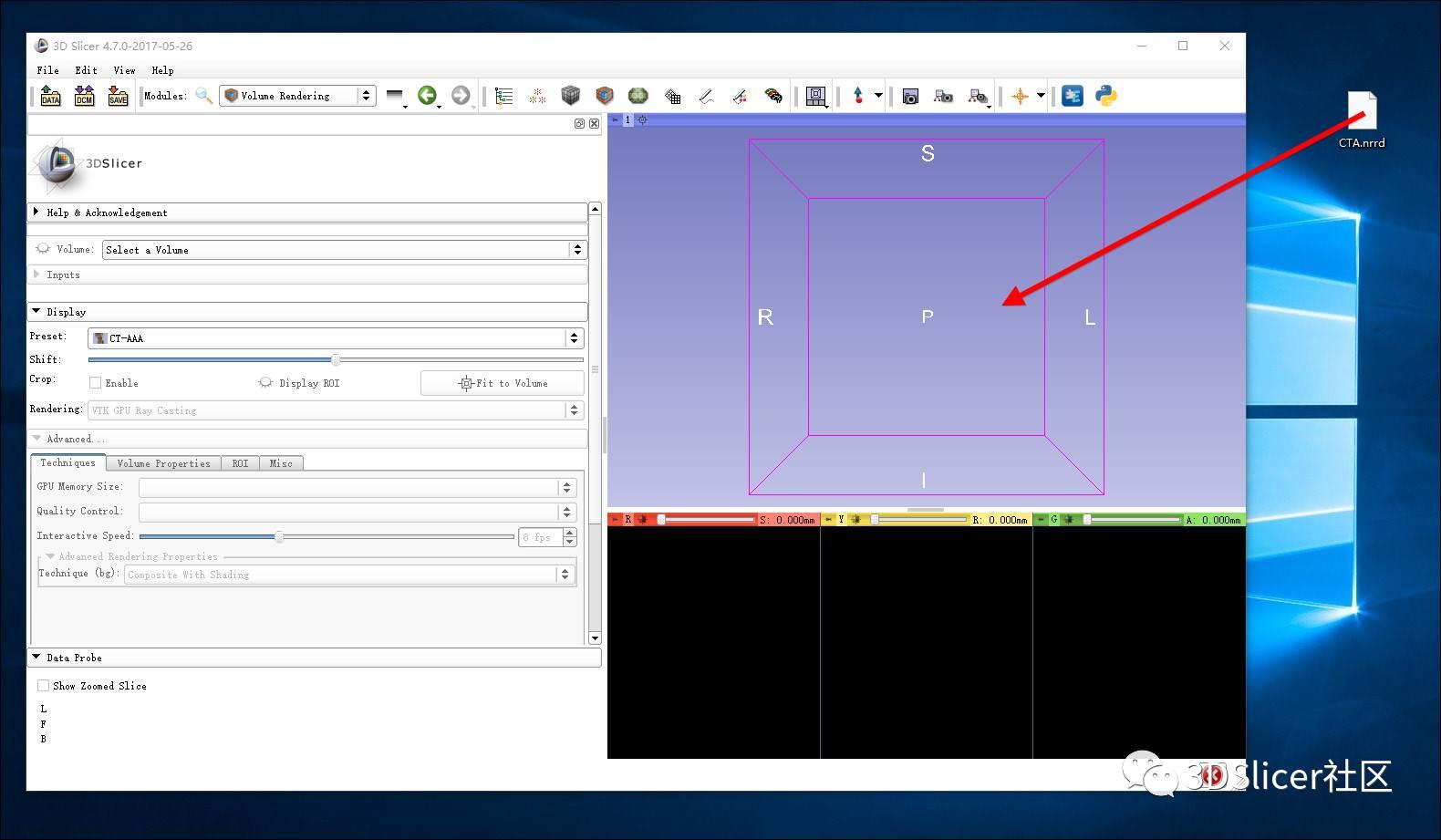Open the Markups fiducials module icon

click(x=537, y=96)
